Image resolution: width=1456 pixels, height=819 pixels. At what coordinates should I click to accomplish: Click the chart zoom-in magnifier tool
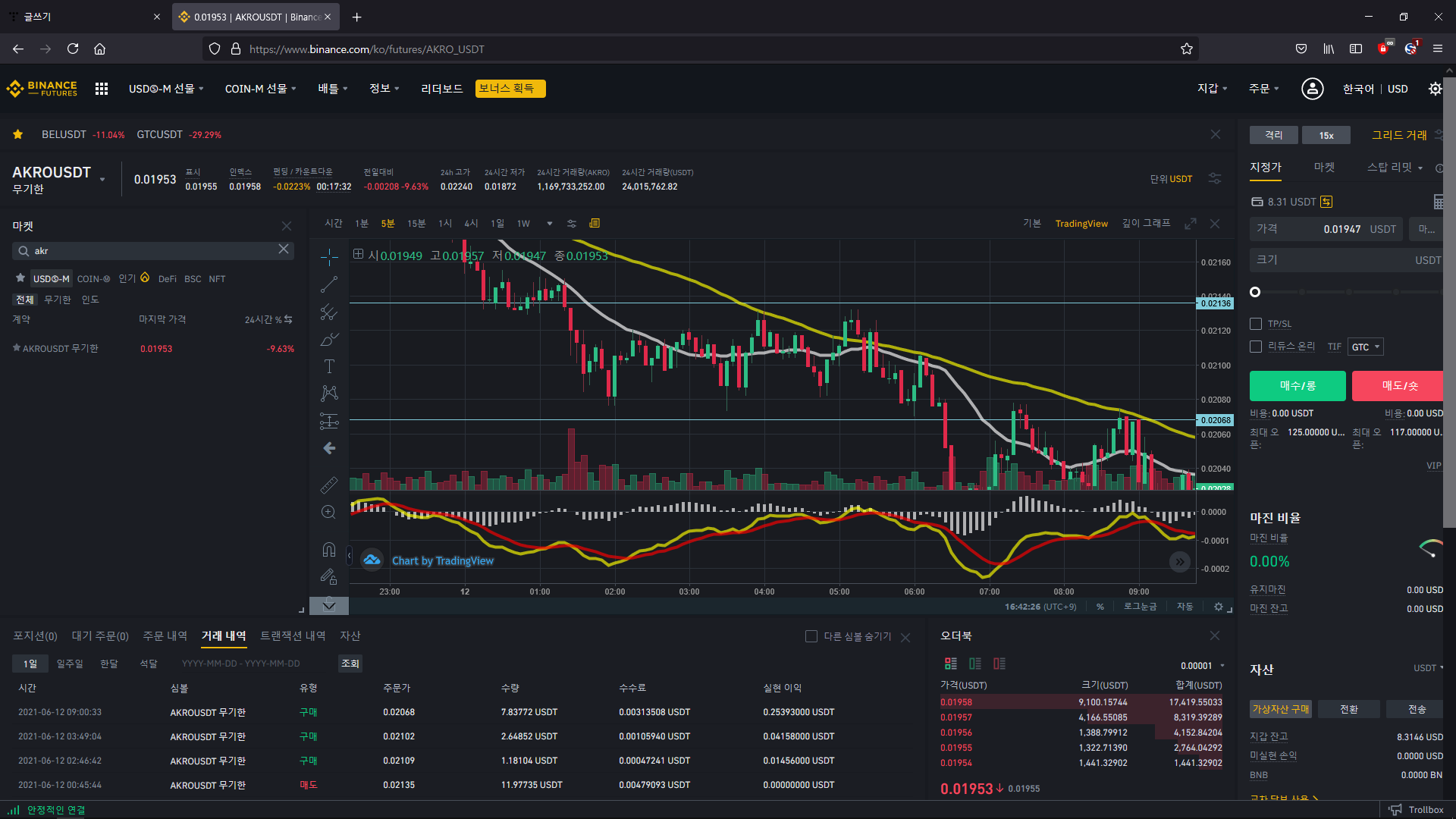tap(328, 513)
